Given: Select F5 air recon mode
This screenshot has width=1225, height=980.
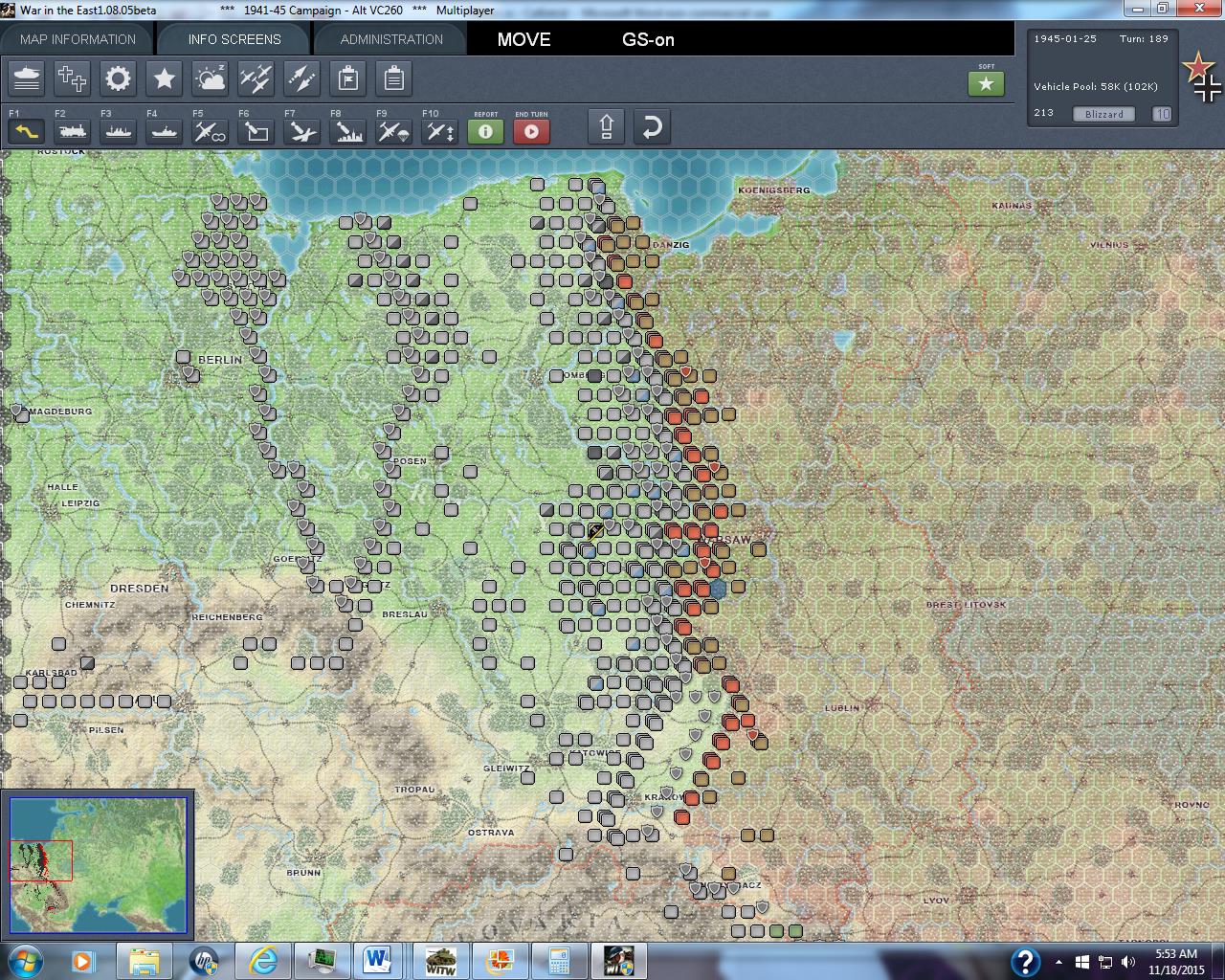Looking at the screenshot, I should pos(210,130).
